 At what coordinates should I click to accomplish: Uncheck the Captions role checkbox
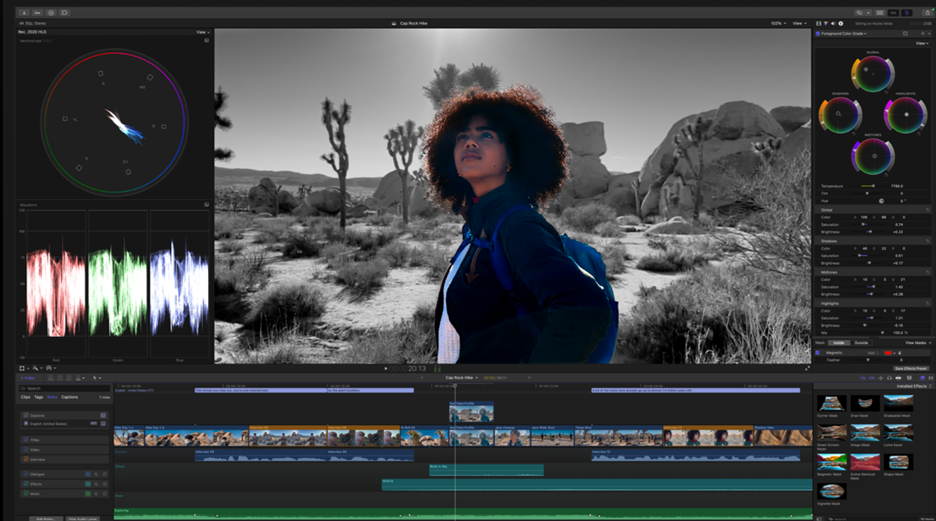(x=26, y=415)
